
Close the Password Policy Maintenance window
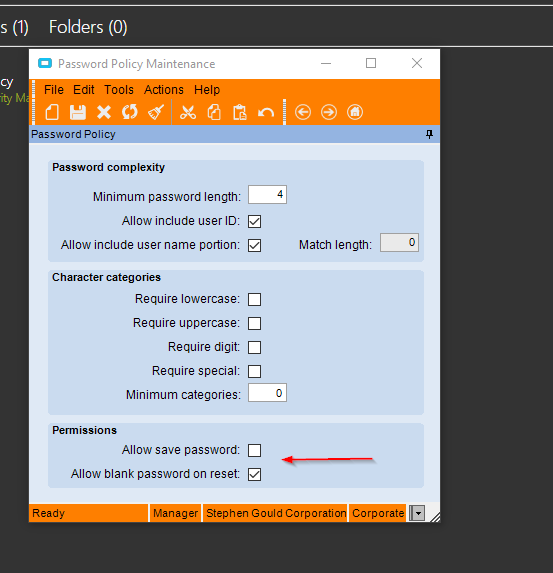pos(417,63)
